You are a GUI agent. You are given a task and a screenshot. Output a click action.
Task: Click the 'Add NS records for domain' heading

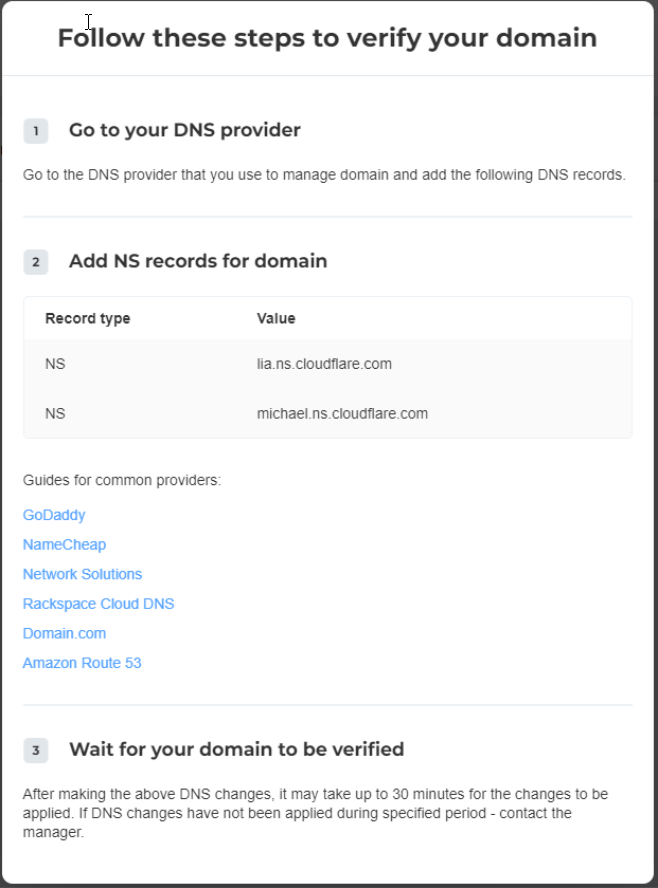(x=198, y=261)
